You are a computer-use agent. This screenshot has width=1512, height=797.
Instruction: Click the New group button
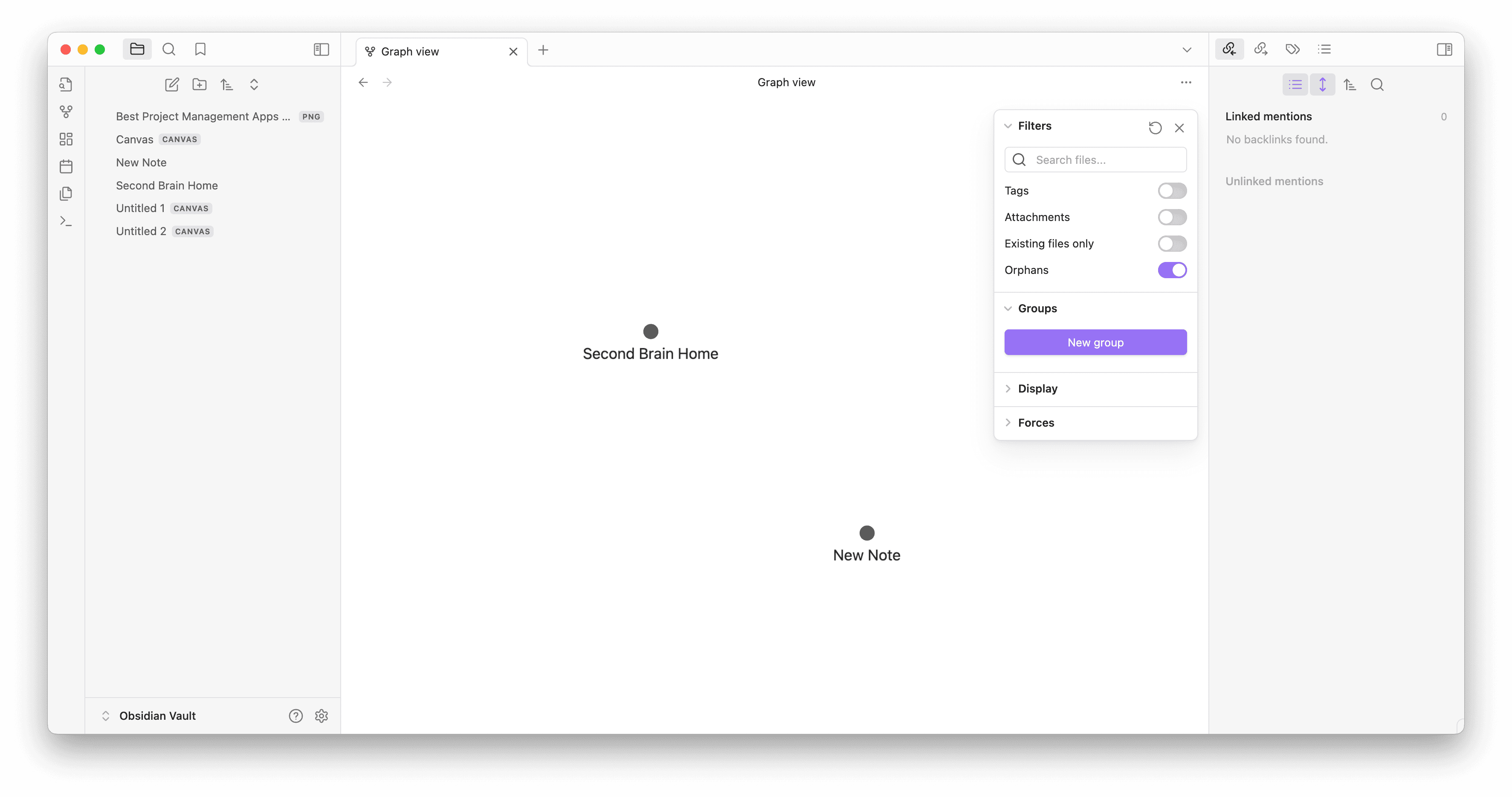pyautogui.click(x=1095, y=343)
